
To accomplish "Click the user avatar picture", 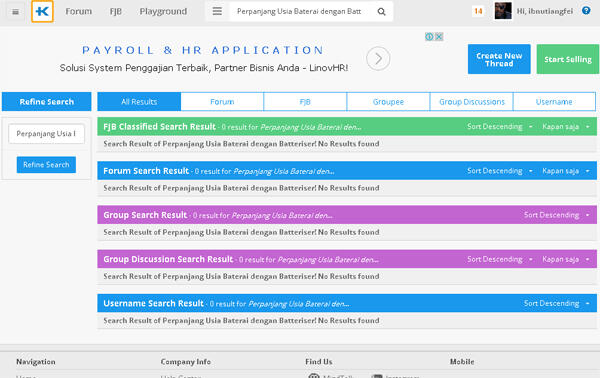I will click(x=503, y=11).
